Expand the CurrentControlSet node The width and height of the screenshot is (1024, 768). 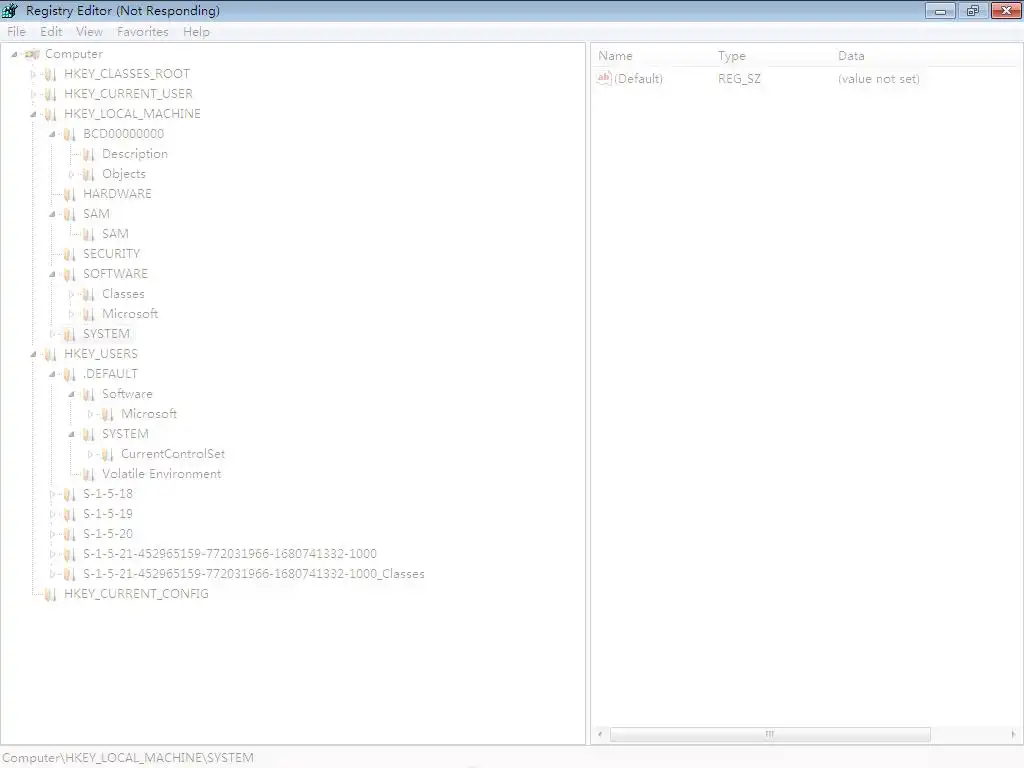90,455
